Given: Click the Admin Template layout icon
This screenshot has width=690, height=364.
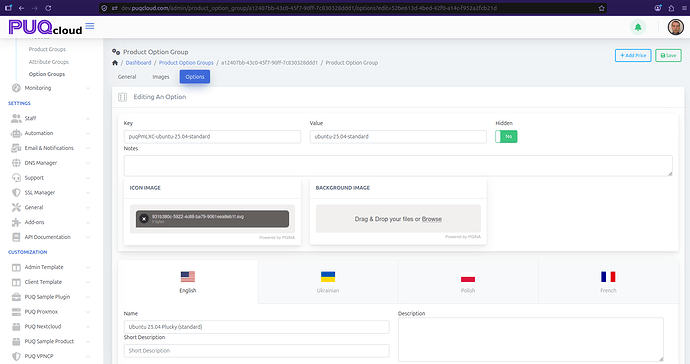Looking at the screenshot, I should coord(16,267).
